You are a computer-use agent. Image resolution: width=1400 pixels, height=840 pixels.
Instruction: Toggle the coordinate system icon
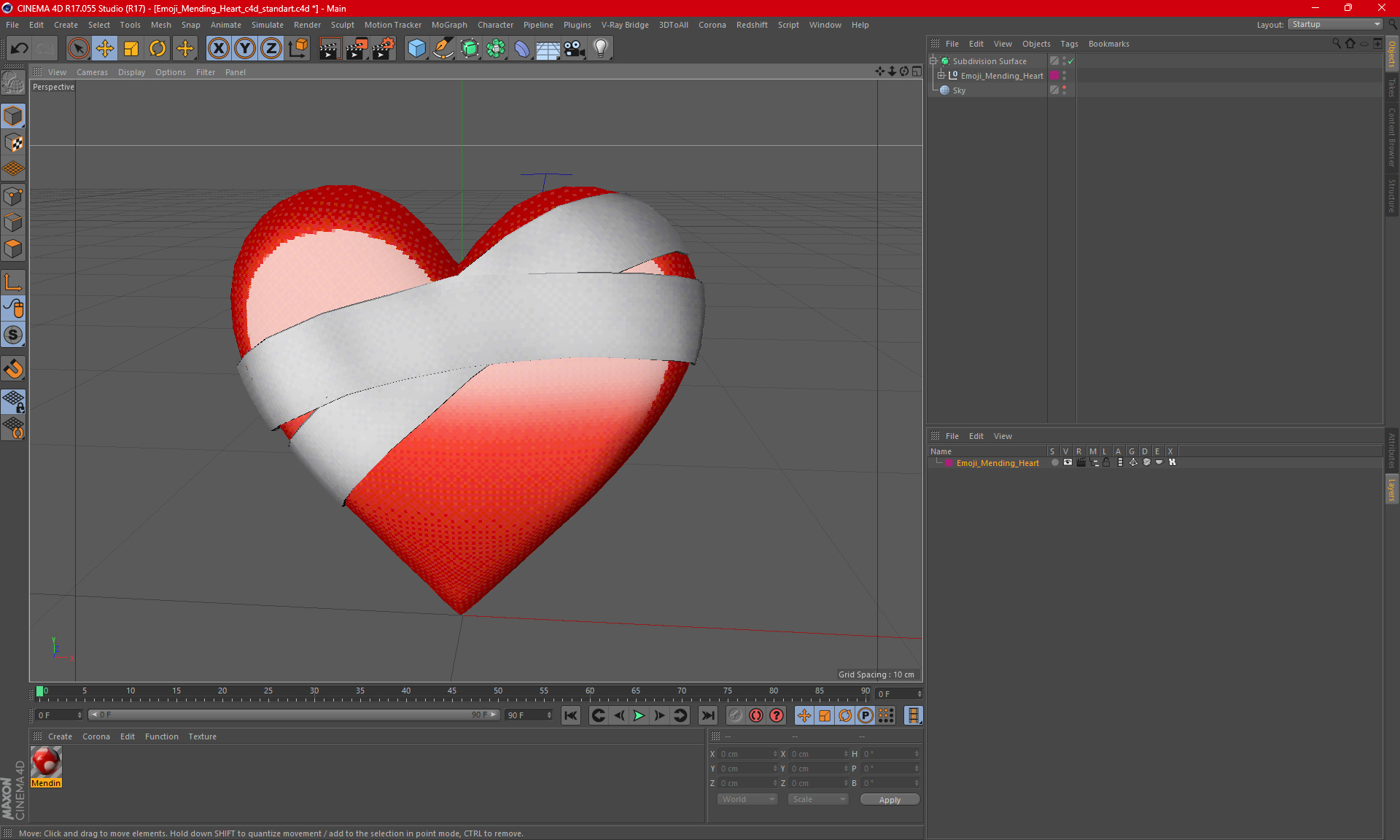298,49
